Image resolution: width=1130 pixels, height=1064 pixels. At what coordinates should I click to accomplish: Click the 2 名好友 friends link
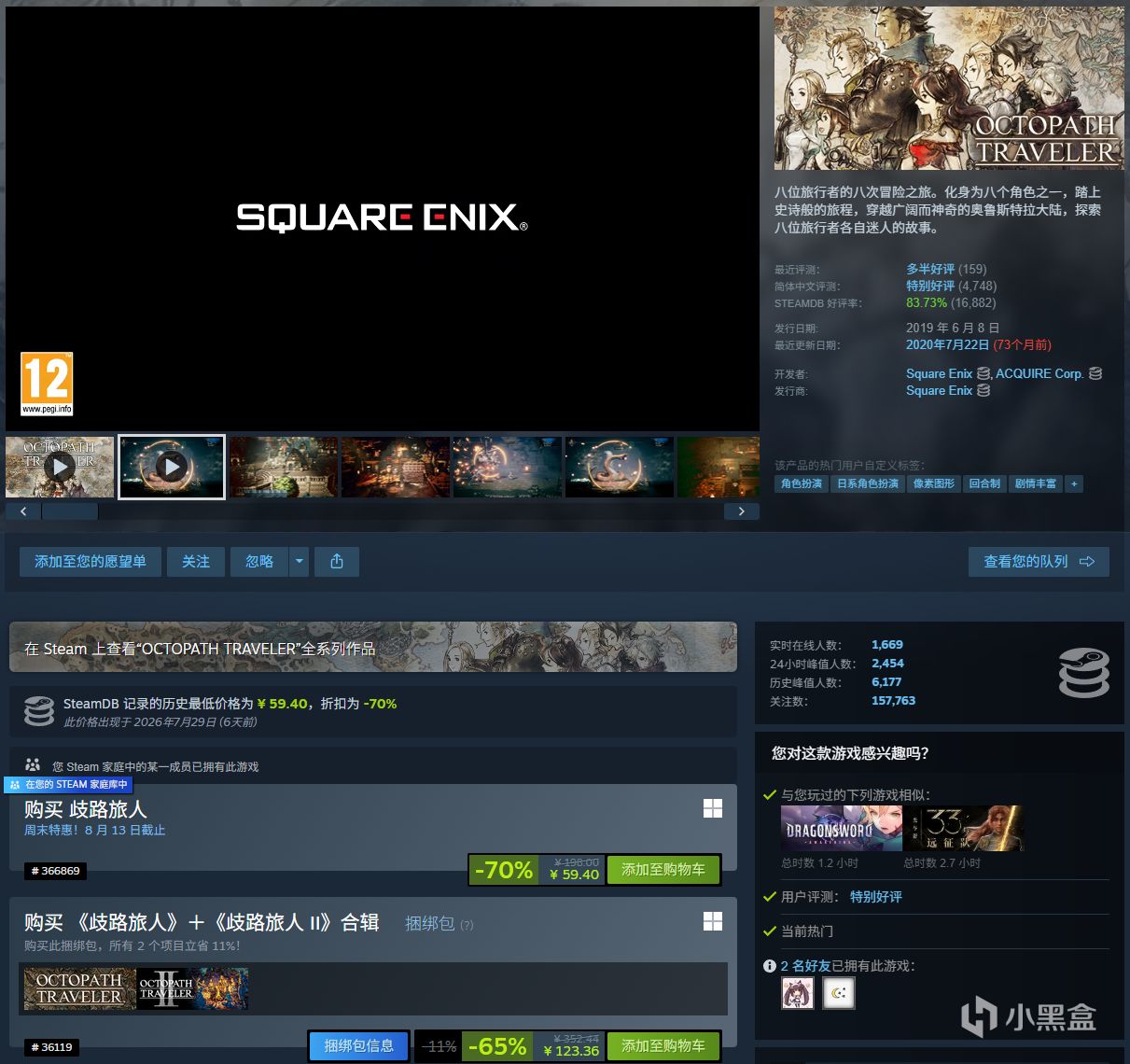coord(805,966)
